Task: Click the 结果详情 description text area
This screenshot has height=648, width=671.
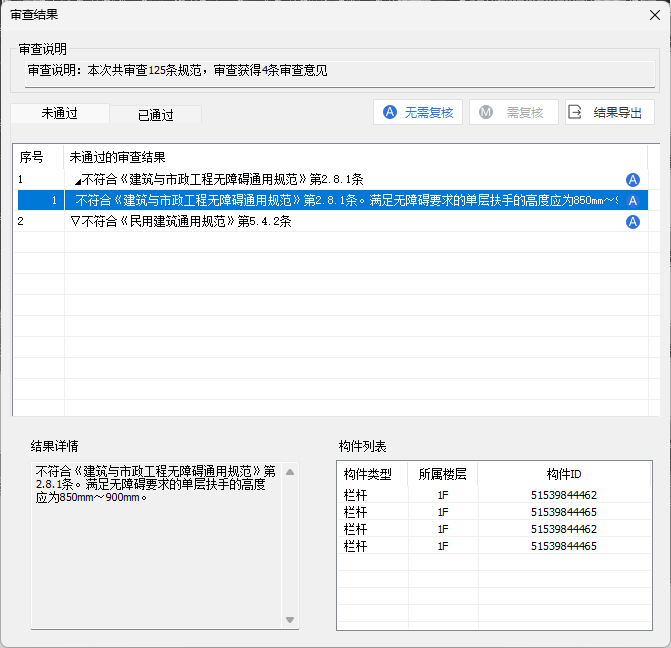Action: [x=156, y=545]
